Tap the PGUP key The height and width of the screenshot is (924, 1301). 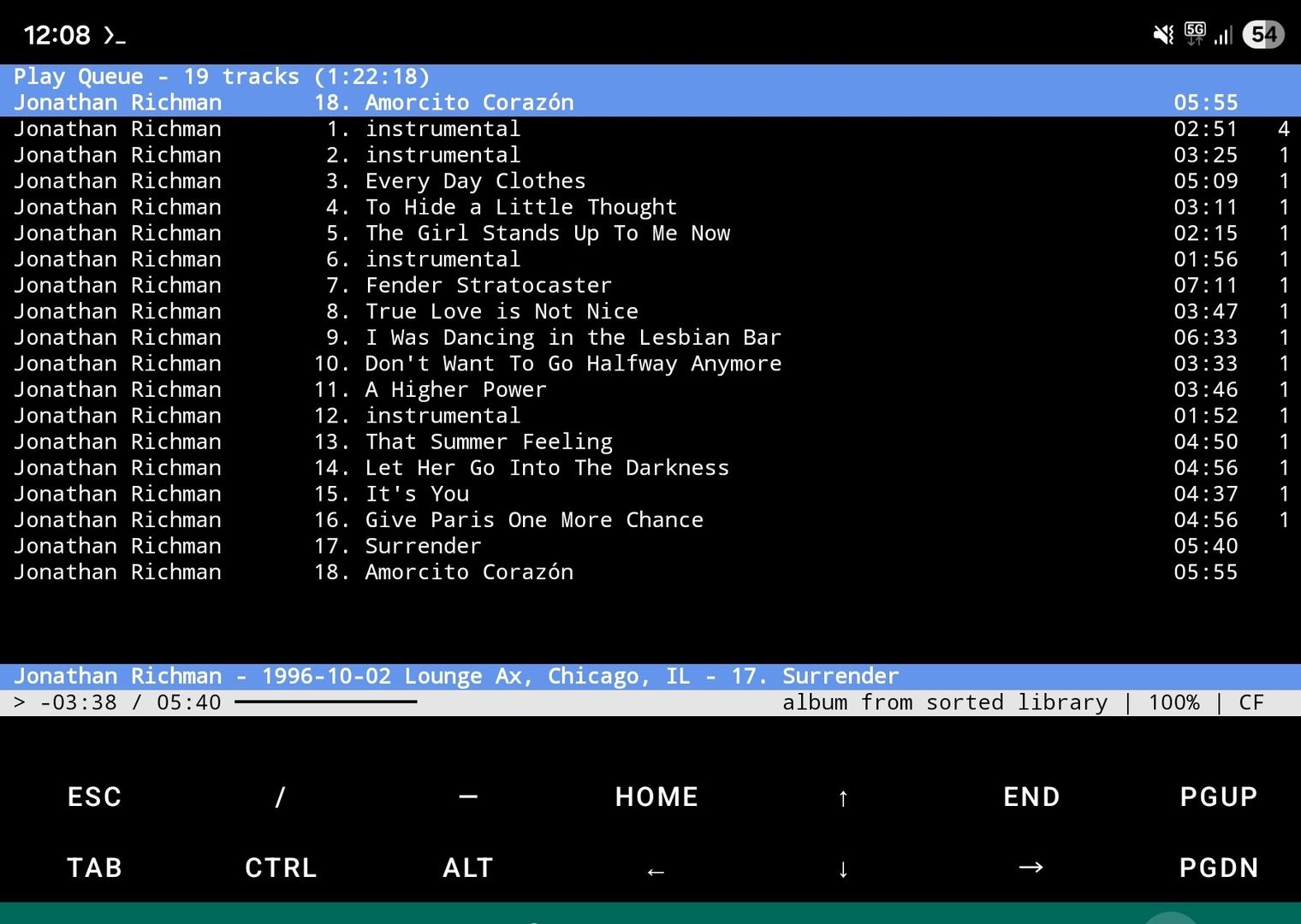tap(1219, 797)
